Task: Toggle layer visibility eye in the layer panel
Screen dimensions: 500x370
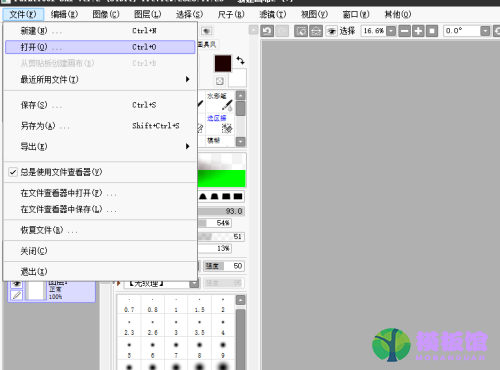Action: click(x=16, y=283)
